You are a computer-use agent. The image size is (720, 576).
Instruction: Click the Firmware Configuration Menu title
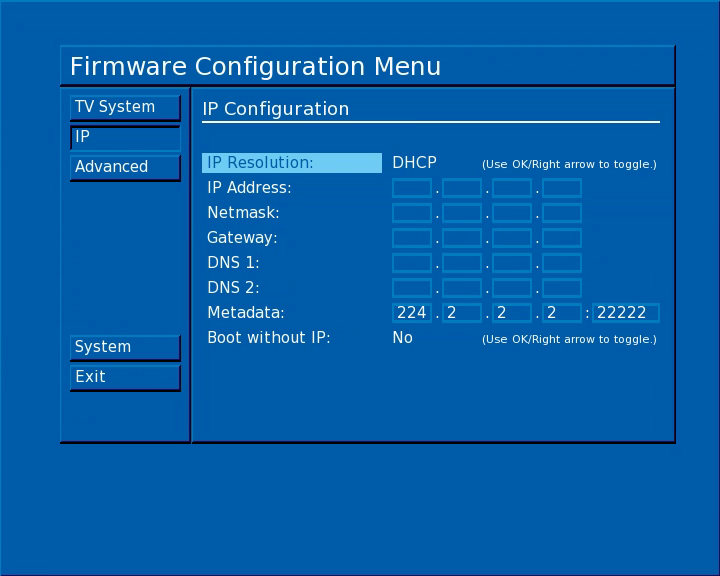pos(255,67)
